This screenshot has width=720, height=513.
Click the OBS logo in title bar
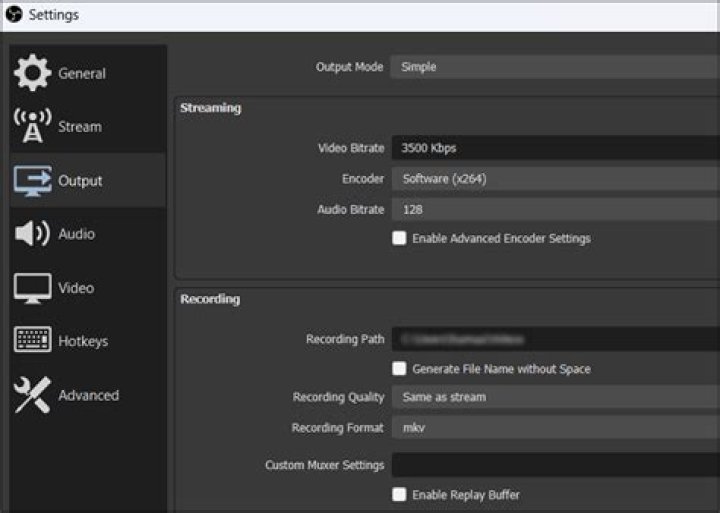tap(14, 15)
